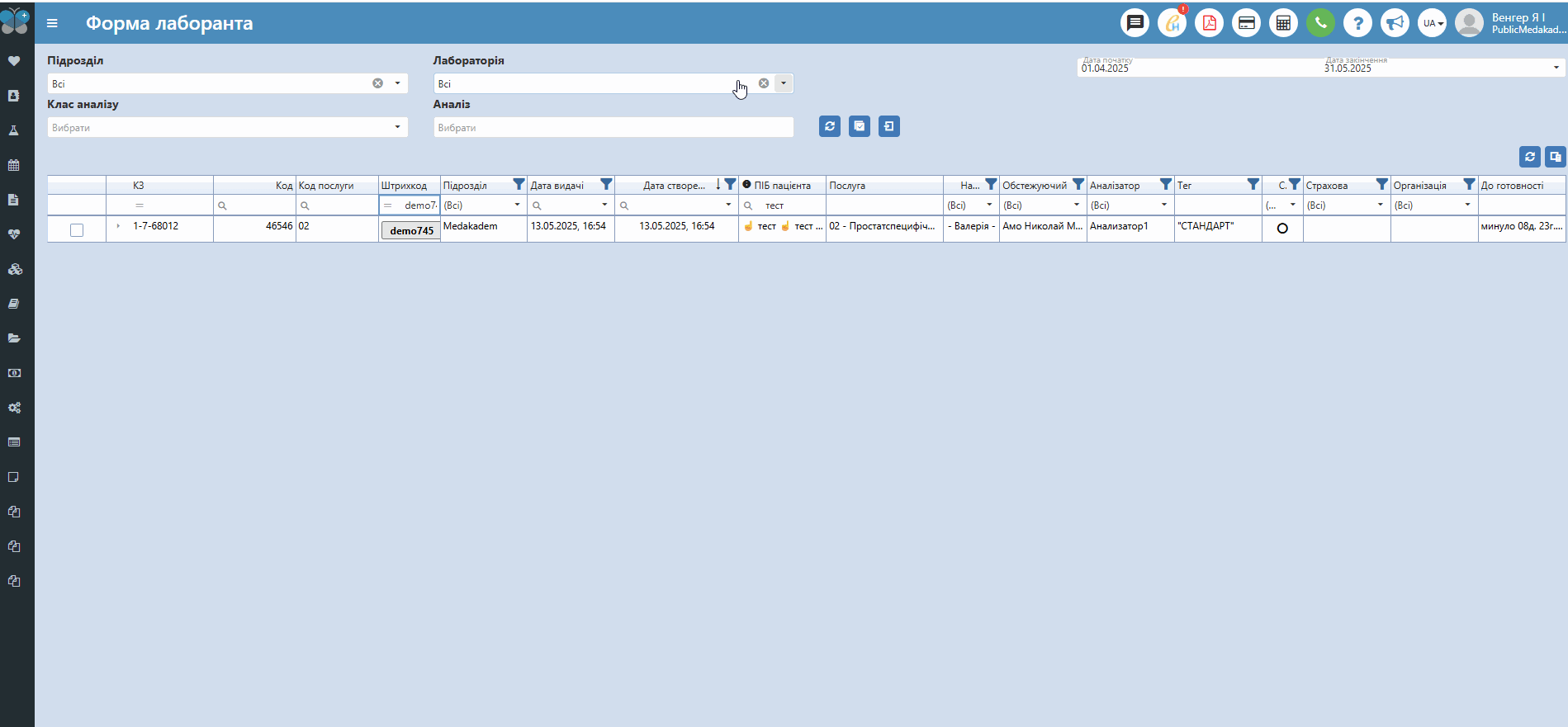This screenshot has width=1568, height=727.
Task: Open the contacts book sidebar icon
Action: (14, 96)
